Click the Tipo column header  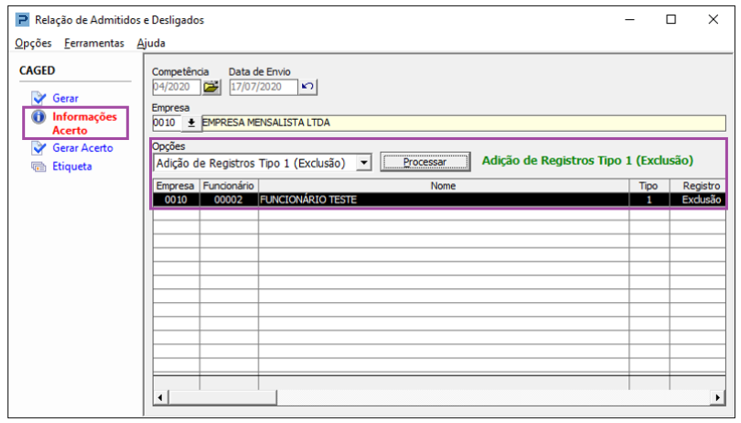[x=649, y=186]
